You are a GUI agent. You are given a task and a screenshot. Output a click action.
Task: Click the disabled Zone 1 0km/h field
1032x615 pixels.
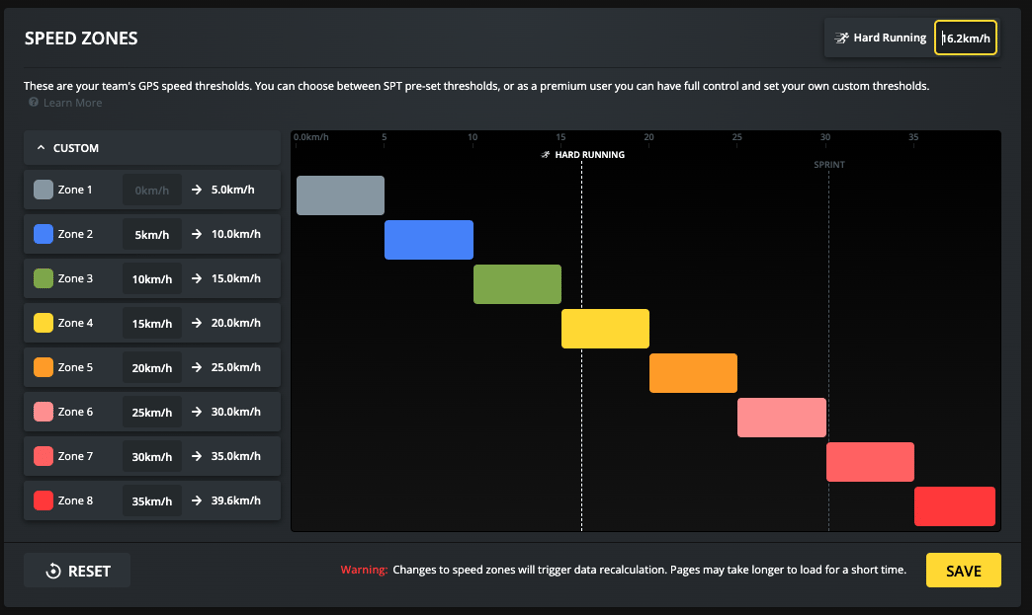(152, 190)
